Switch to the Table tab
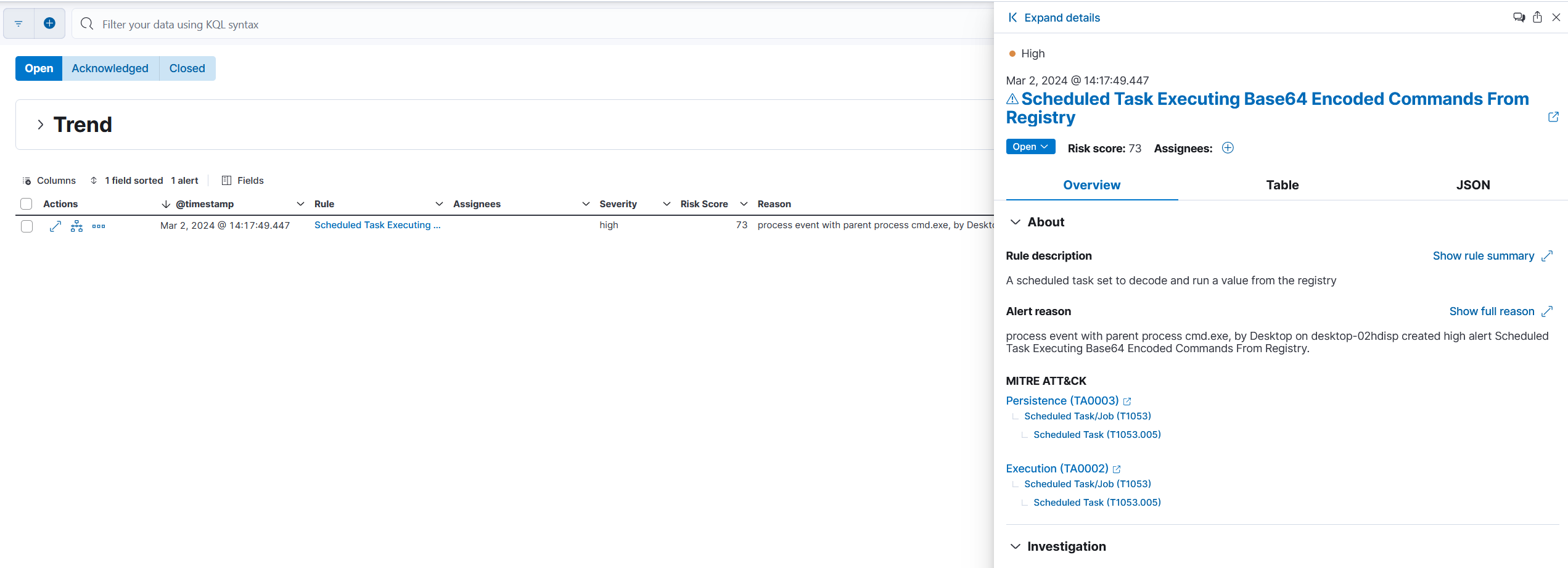This screenshot has width=1568, height=568. pyautogui.click(x=1282, y=185)
